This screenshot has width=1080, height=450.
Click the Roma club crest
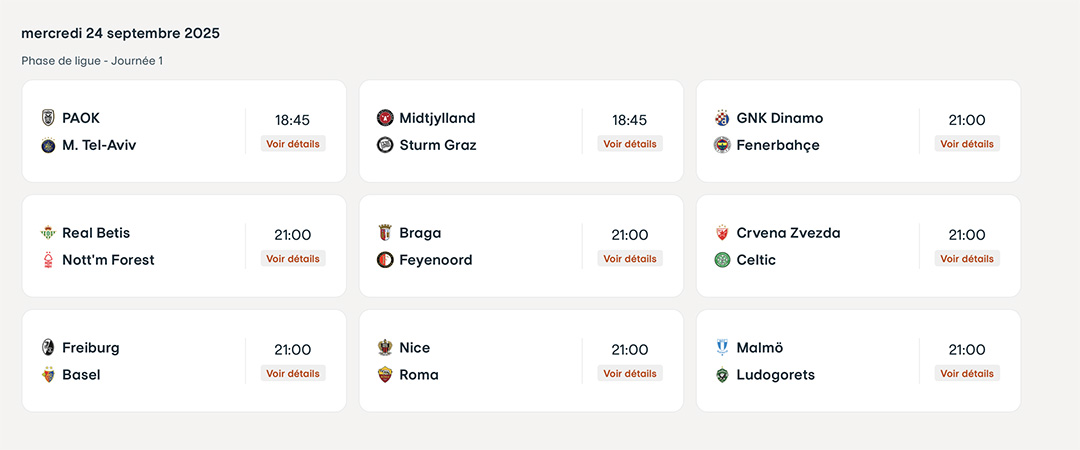point(385,375)
